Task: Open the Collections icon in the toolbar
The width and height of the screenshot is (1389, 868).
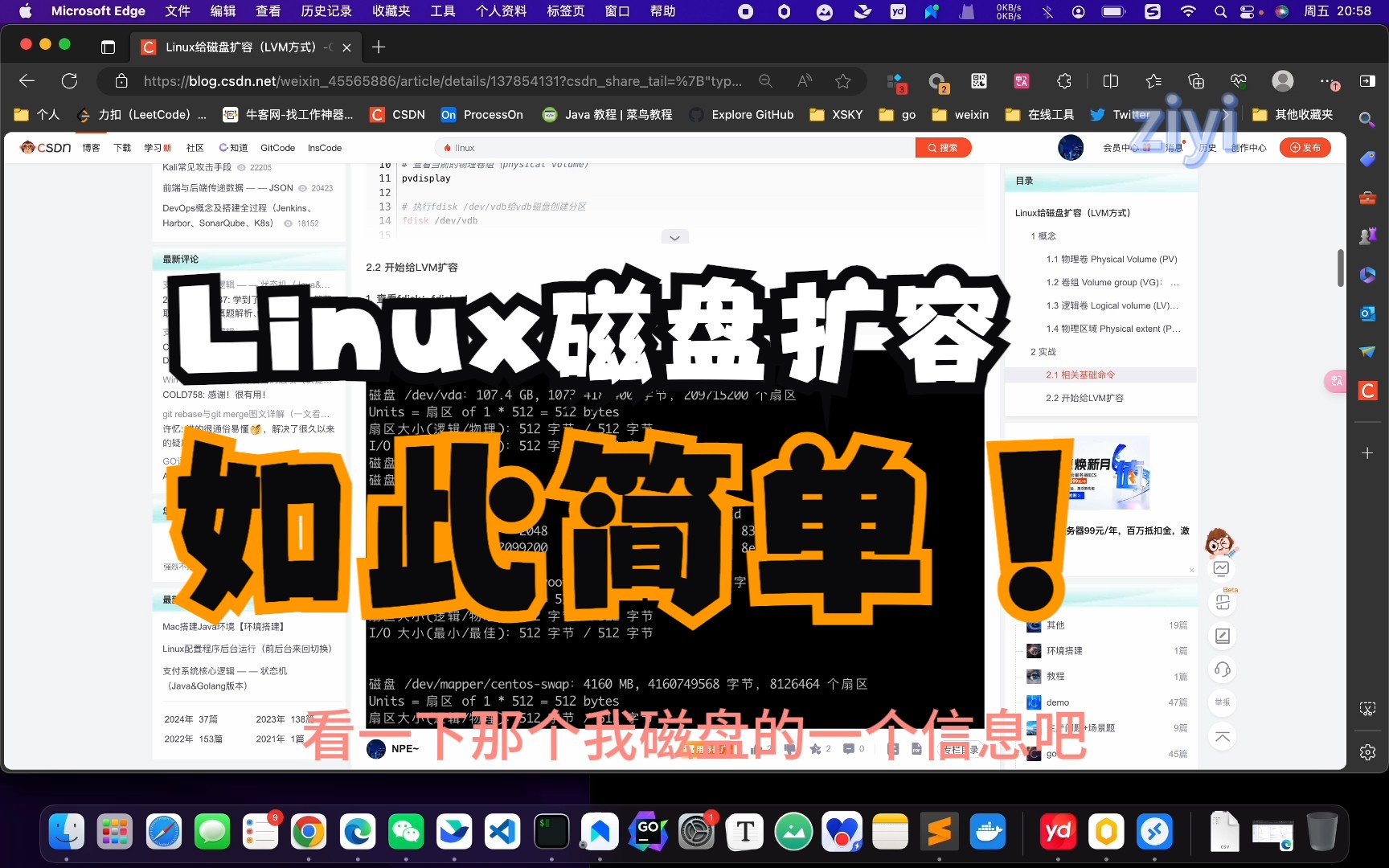Action: pos(1196,81)
